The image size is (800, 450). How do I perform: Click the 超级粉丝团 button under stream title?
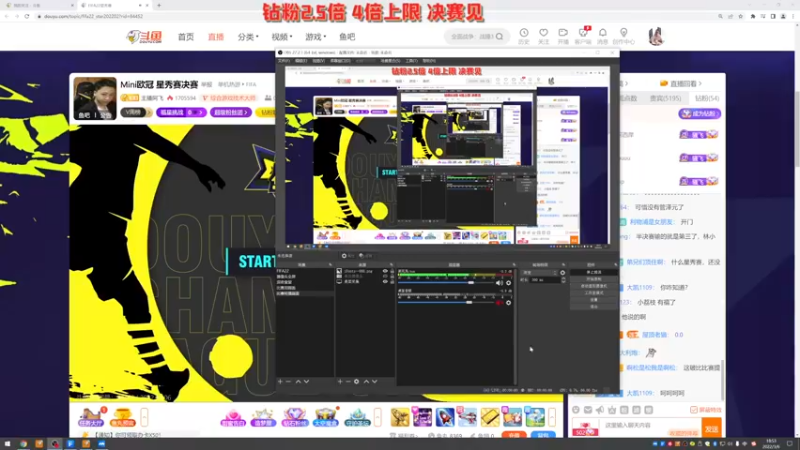tap(231, 112)
